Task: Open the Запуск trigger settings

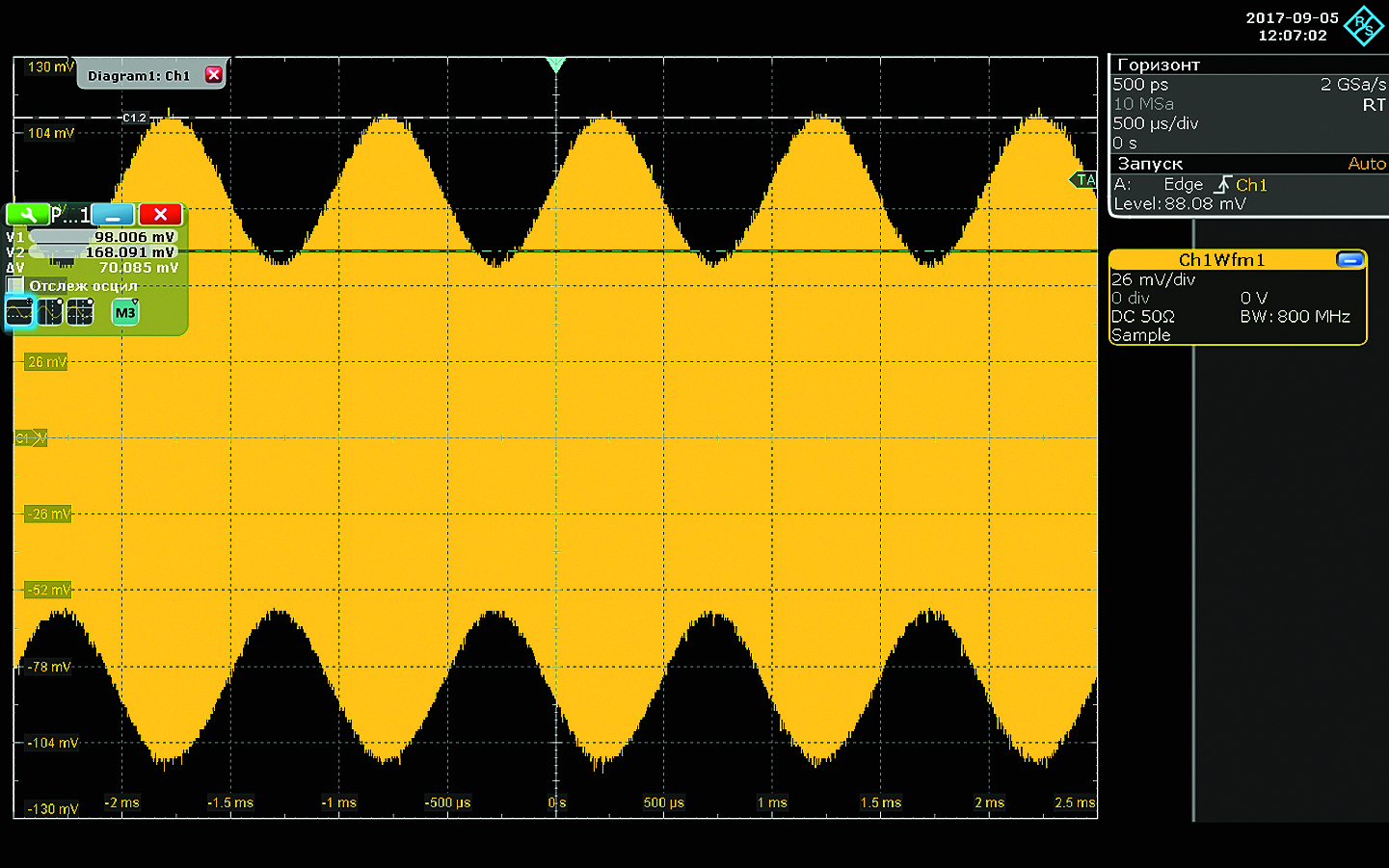Action: (1150, 164)
